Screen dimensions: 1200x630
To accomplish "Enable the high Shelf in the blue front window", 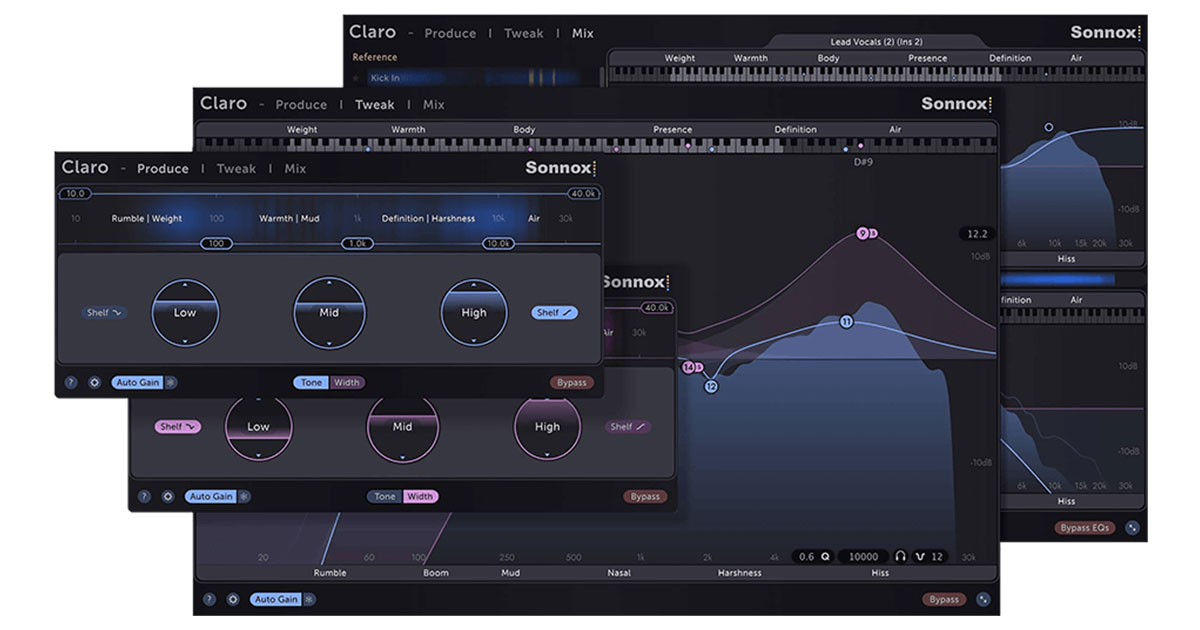I will tap(554, 312).
